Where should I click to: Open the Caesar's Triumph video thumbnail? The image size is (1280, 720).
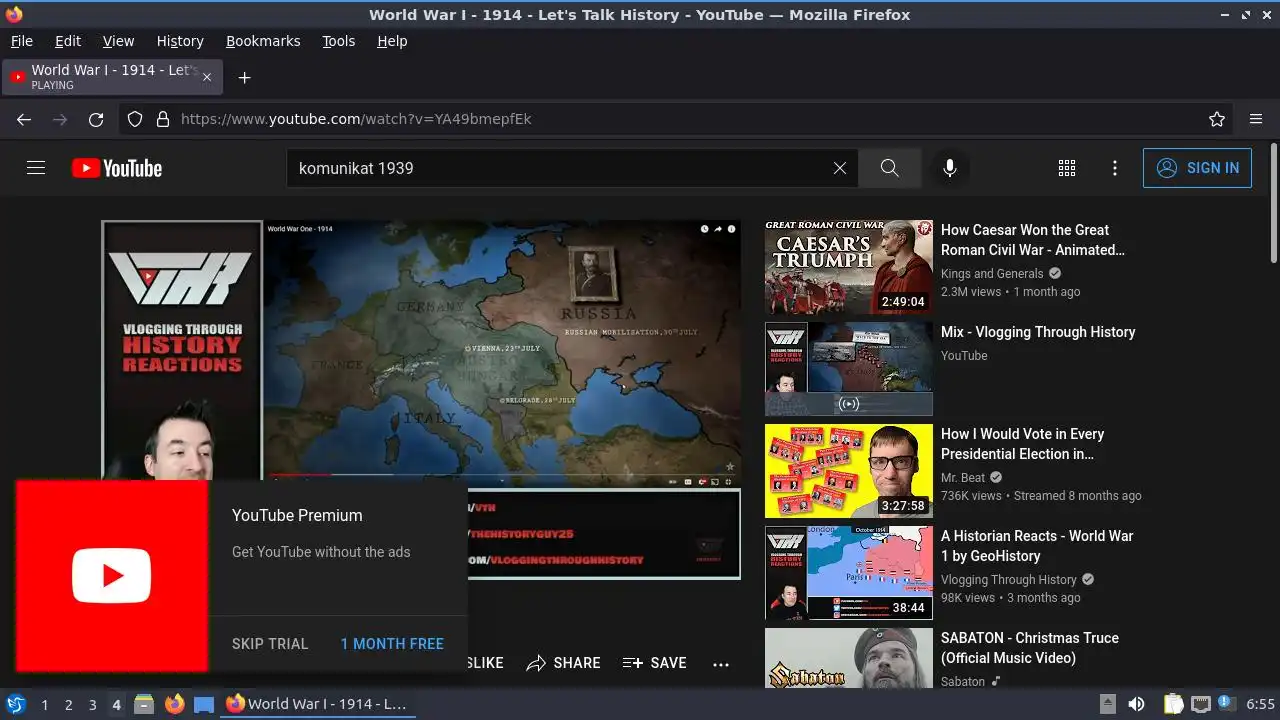(849, 267)
